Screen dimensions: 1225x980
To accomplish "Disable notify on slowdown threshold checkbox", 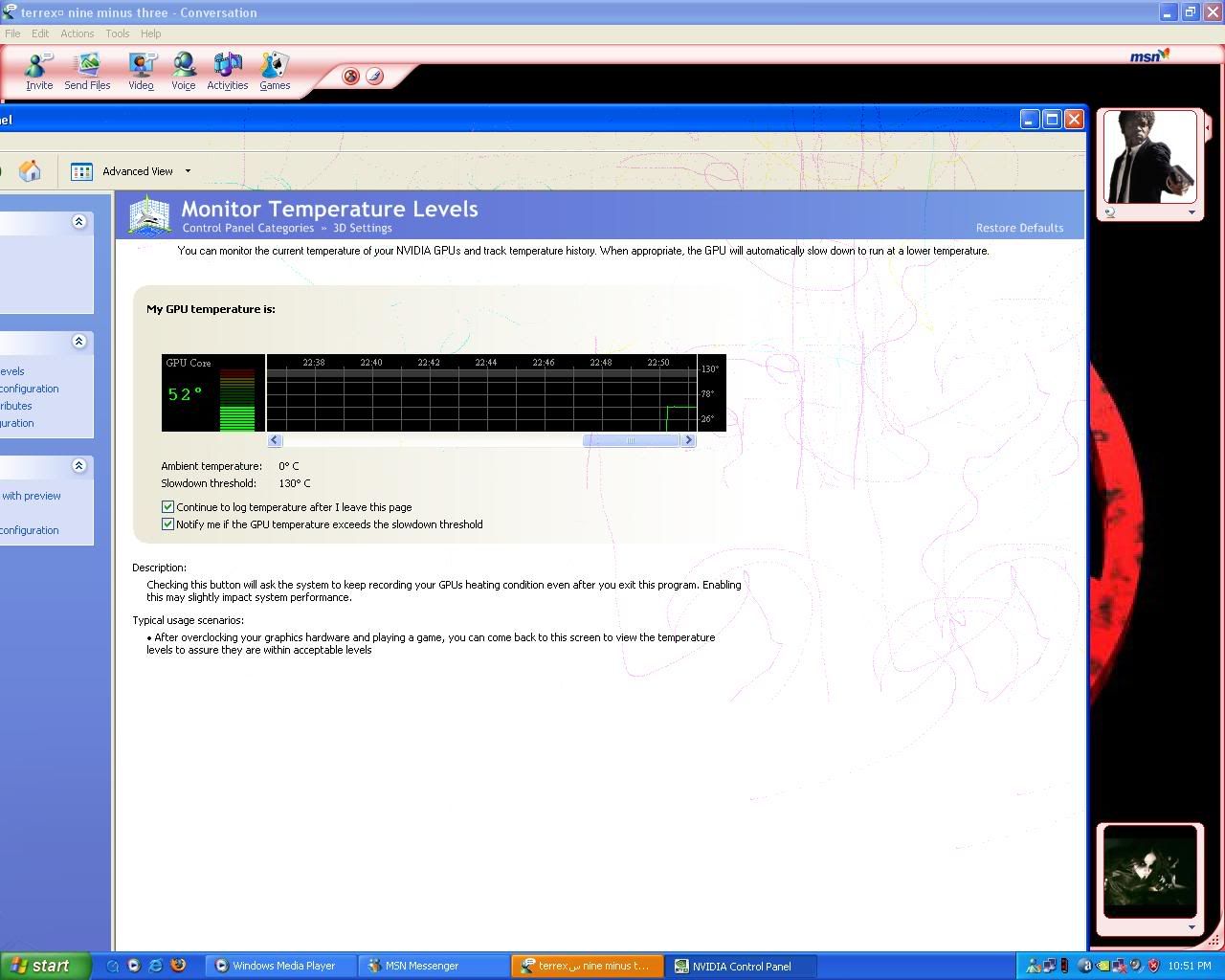I will (x=167, y=524).
